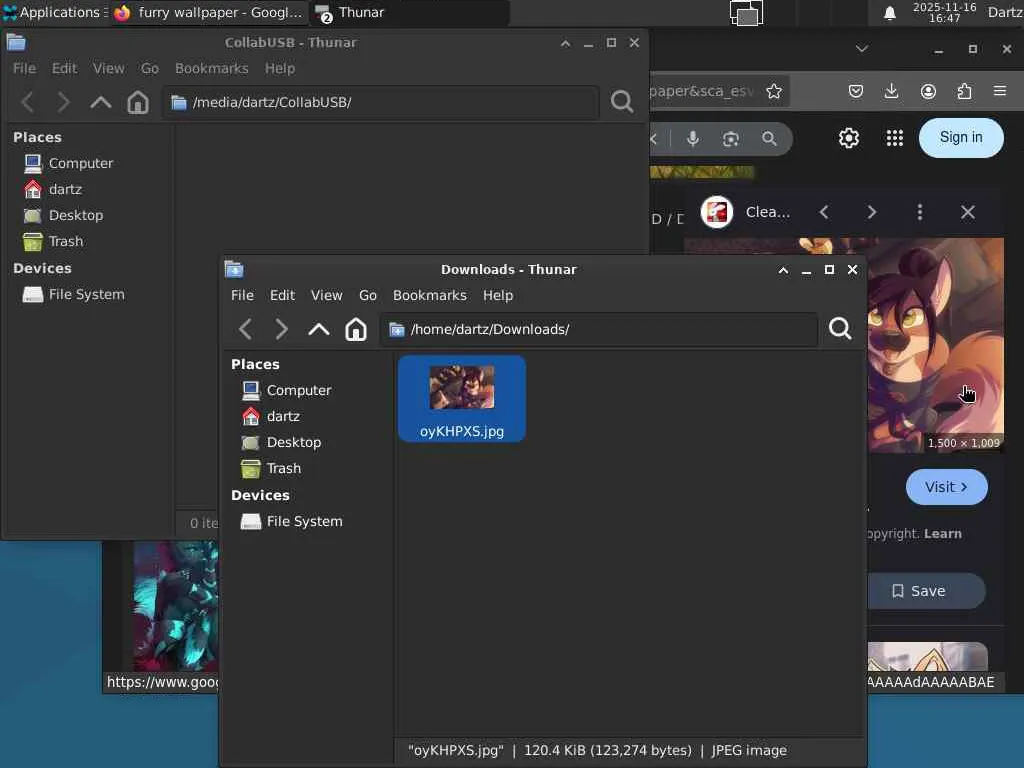The image size is (1024, 768).
Task: Open Firefox extensions puzzle icon
Action: (x=965, y=91)
